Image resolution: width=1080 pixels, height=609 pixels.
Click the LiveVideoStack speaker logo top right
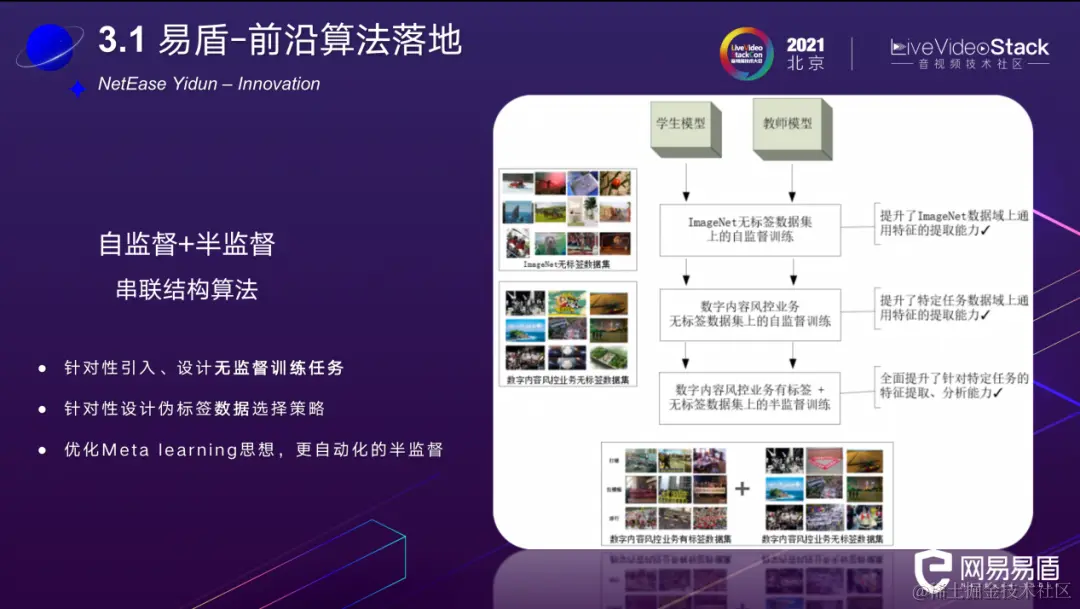[965, 49]
